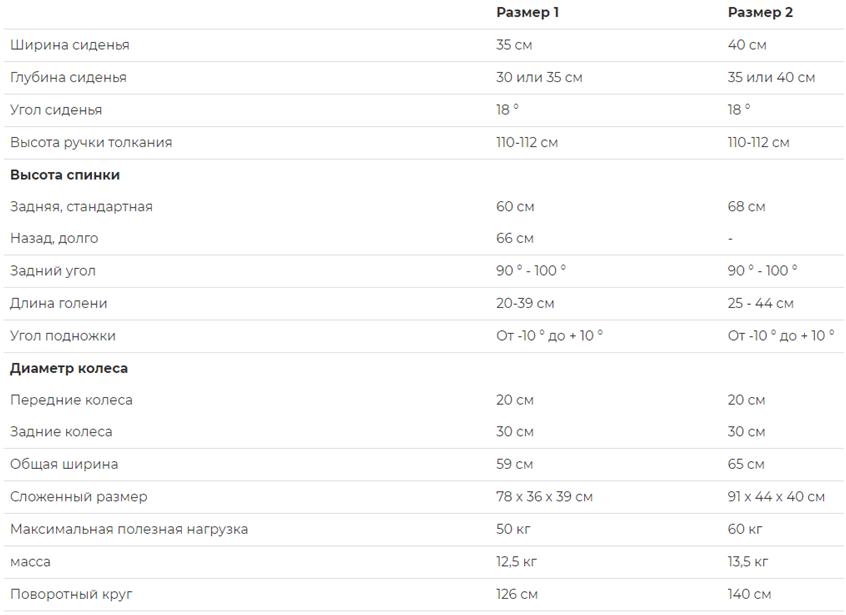Click the "Размер 2" column header
The height and width of the screenshot is (615, 846).
(x=760, y=13)
